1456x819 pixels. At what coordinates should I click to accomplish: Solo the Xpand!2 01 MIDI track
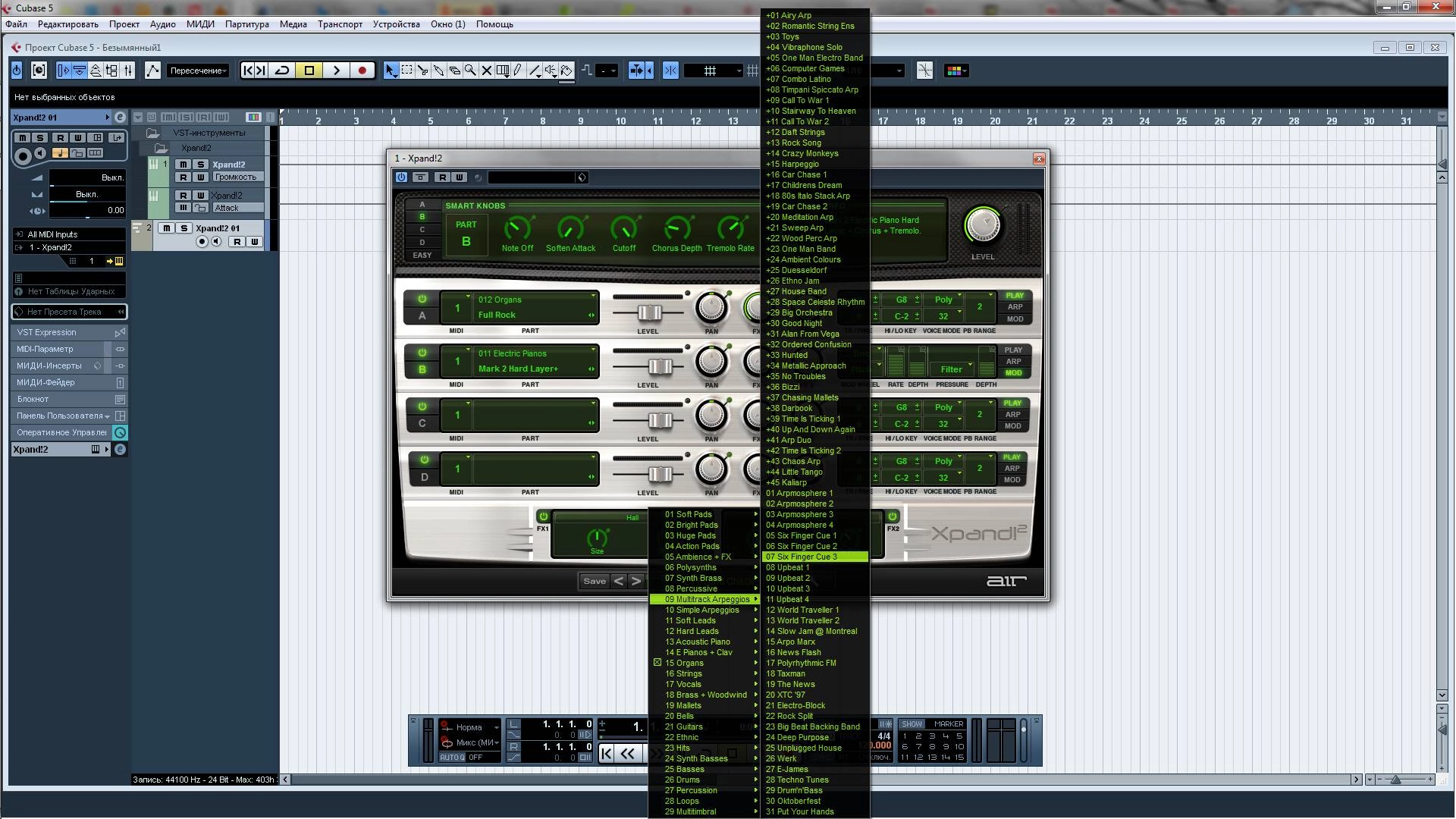pyautogui.click(x=184, y=228)
